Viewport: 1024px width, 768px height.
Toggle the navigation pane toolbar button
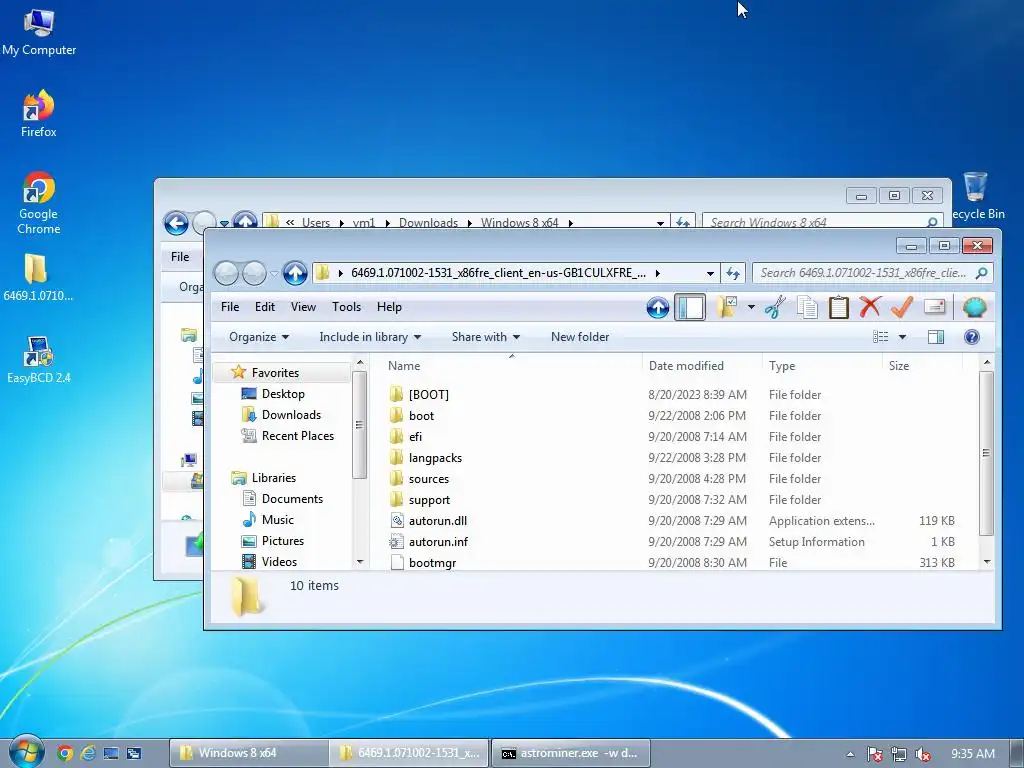(690, 307)
